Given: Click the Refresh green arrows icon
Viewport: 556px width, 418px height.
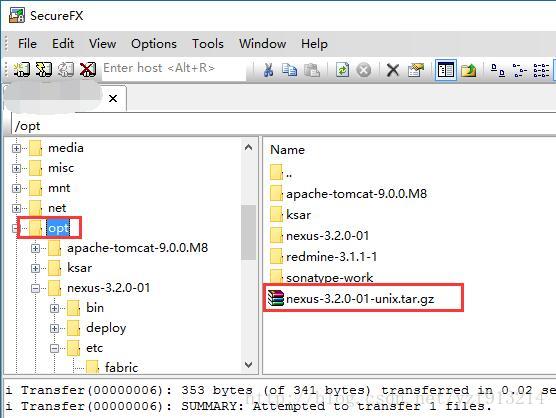Looking at the screenshot, I should (x=342, y=70).
